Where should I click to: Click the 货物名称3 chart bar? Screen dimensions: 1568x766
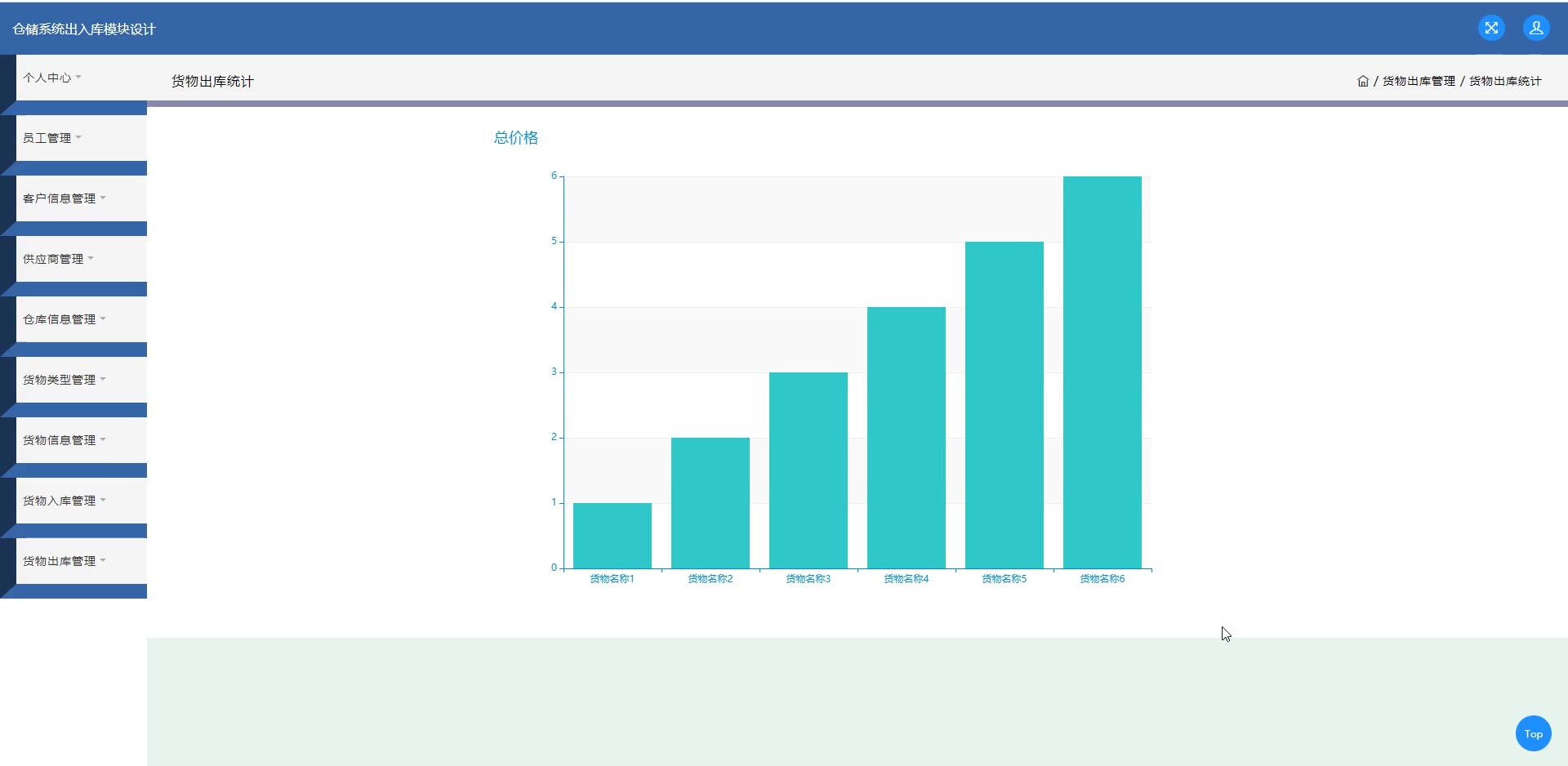[808, 470]
